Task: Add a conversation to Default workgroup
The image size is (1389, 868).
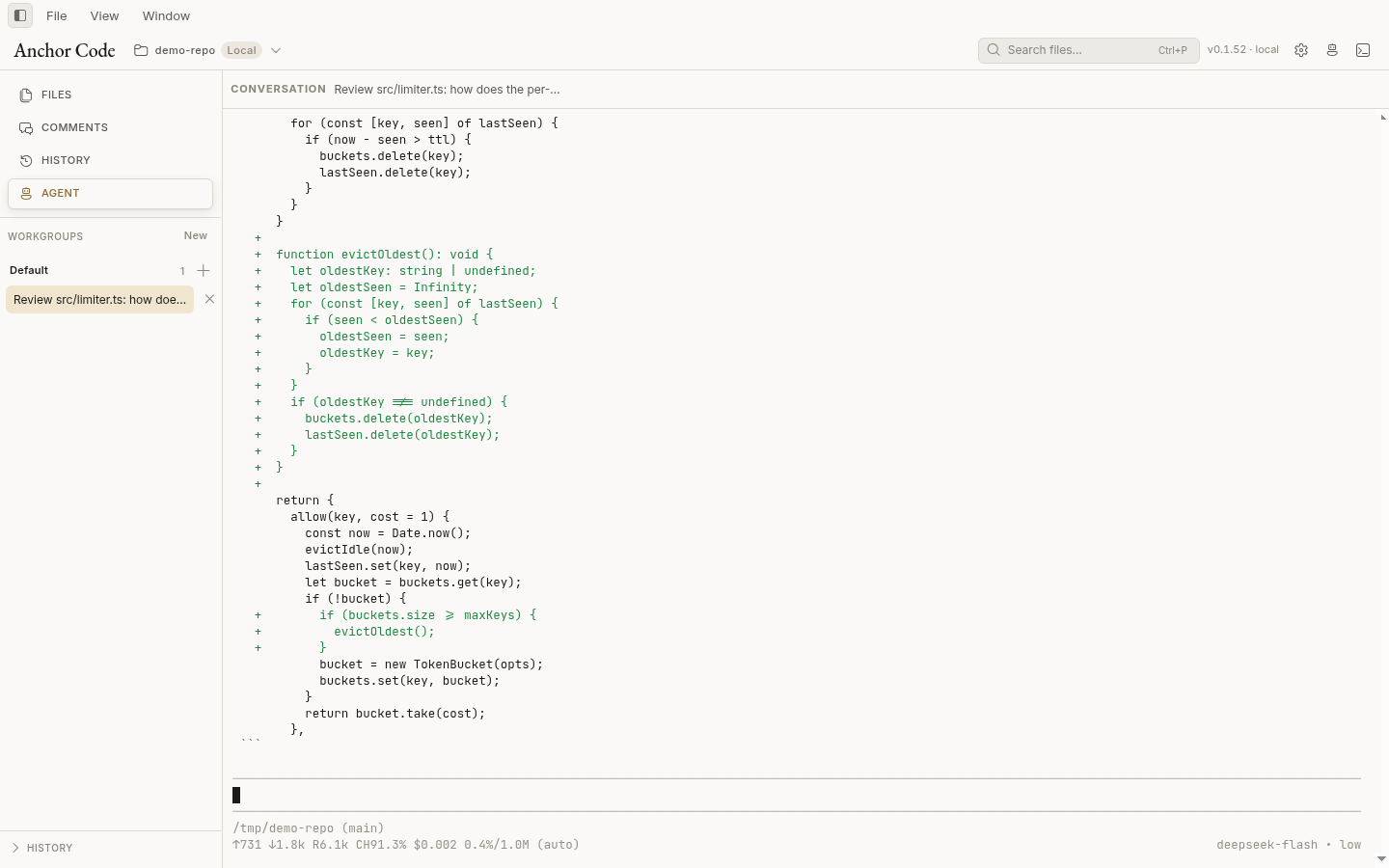Action: pos(204,271)
